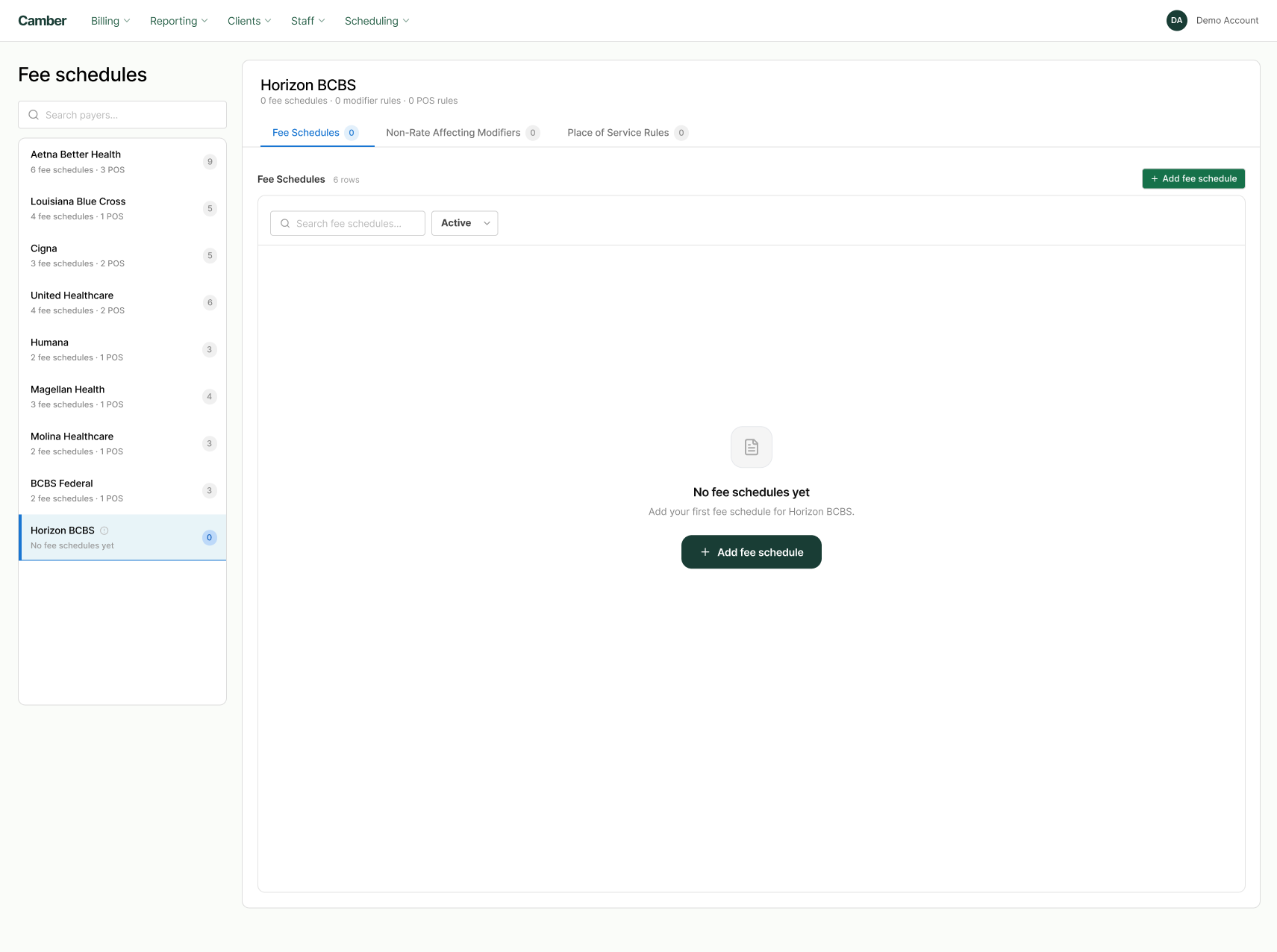Open the Magellan Health payer
The height and width of the screenshot is (952, 1277).
[122, 397]
